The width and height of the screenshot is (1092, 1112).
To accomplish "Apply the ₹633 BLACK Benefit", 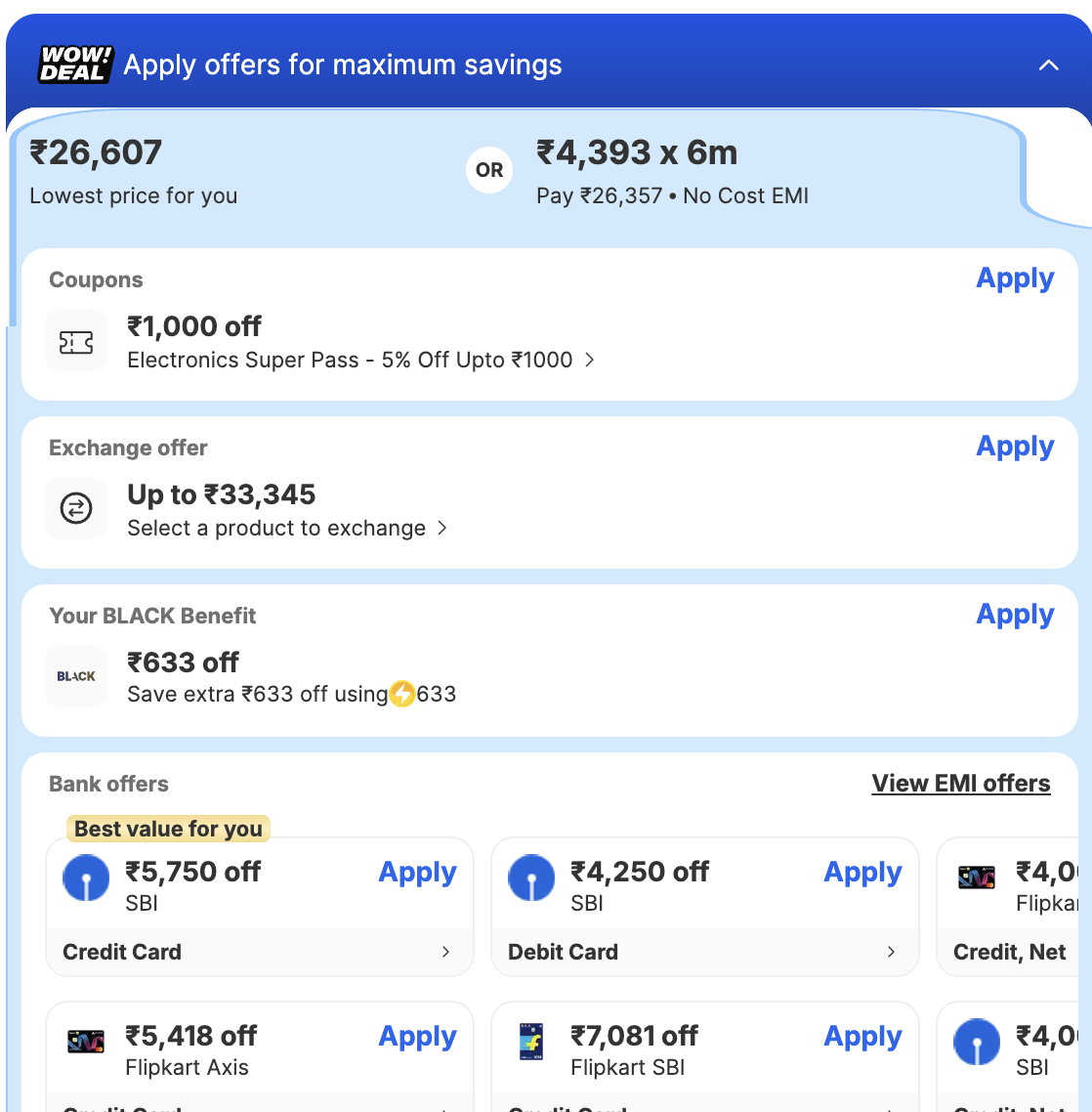I will pos(1015,615).
